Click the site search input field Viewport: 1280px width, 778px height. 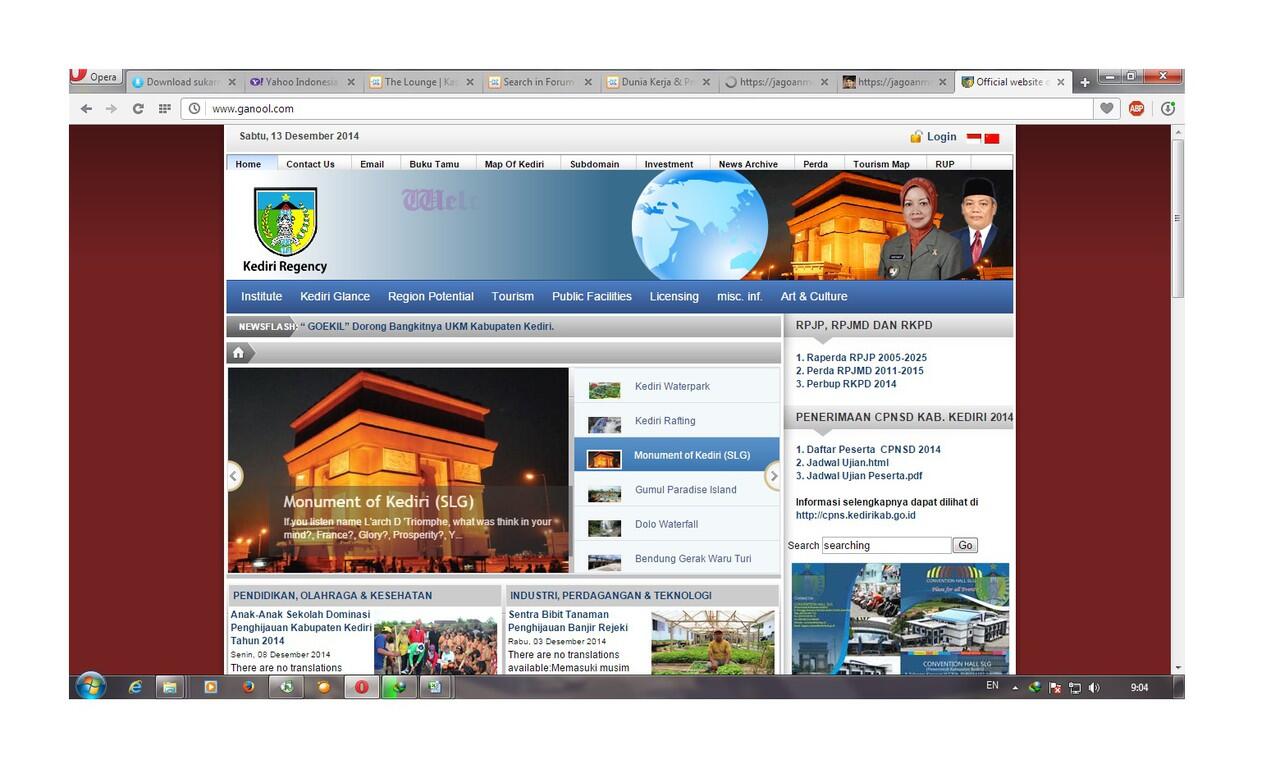tap(886, 546)
